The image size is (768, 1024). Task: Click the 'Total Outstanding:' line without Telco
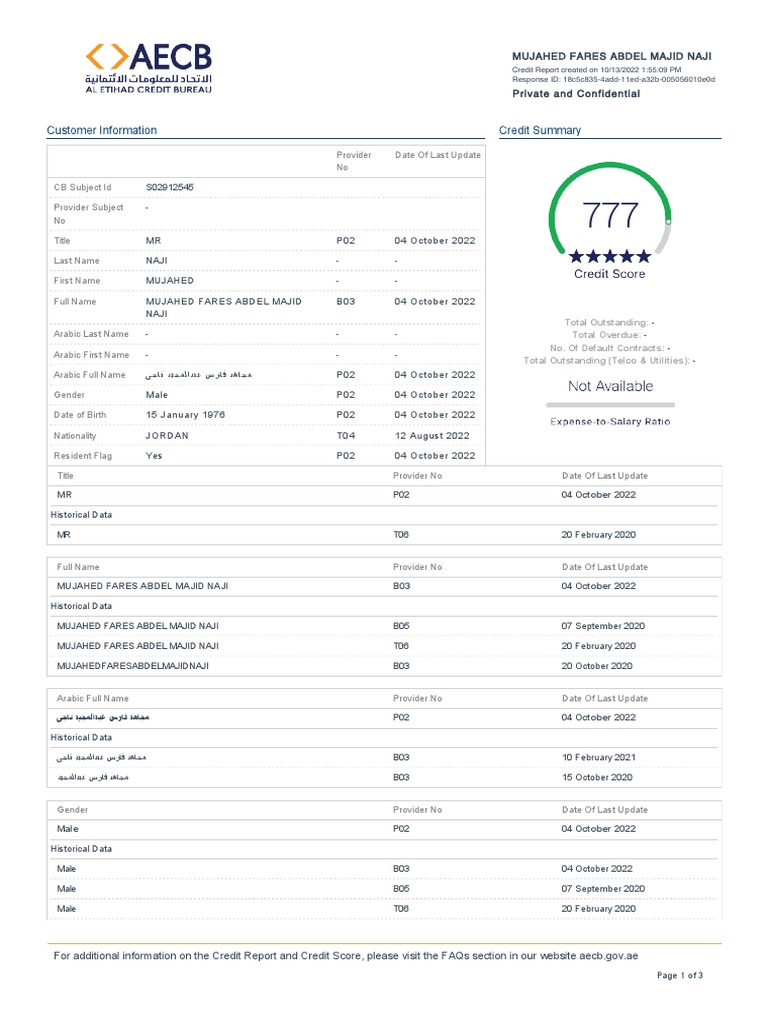point(609,323)
